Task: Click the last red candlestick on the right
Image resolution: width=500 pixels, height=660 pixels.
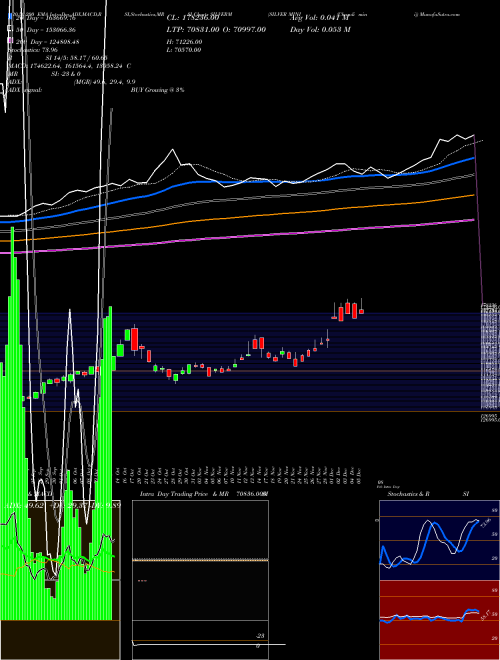Action: [361, 311]
